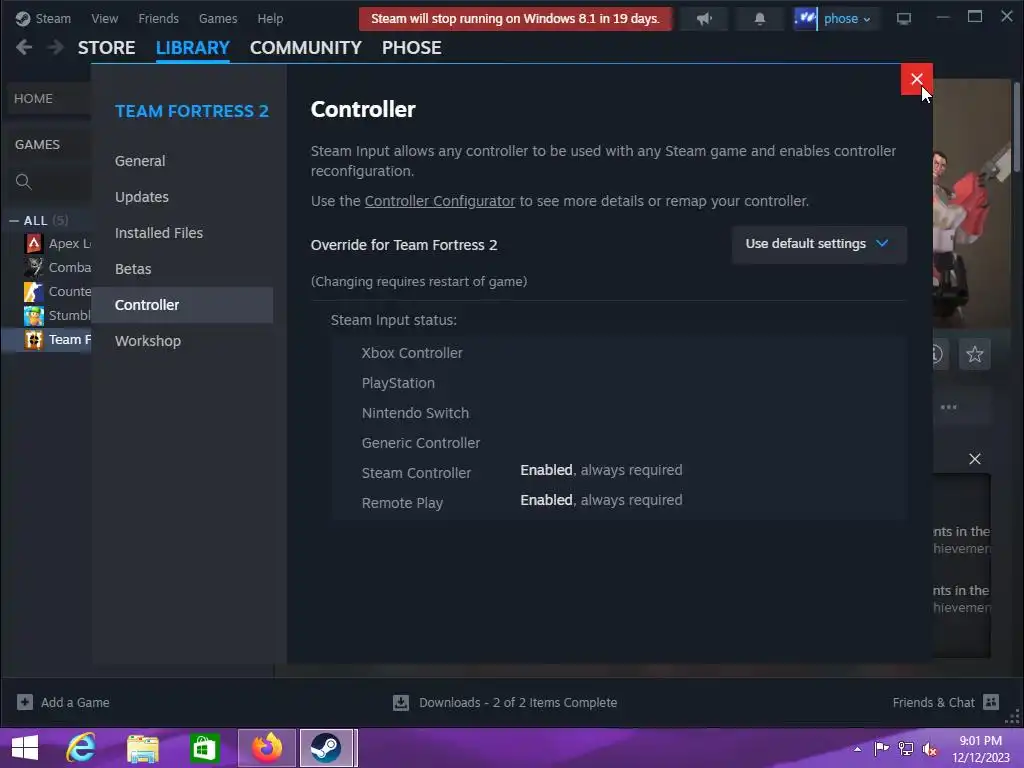The height and width of the screenshot is (768, 1024).
Task: Click the library search magnifier icon
Action: click(24, 182)
